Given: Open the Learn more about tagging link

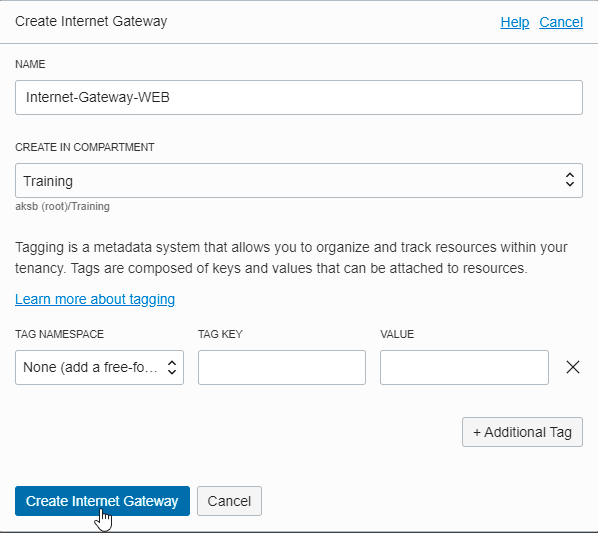Looking at the screenshot, I should tap(95, 299).
